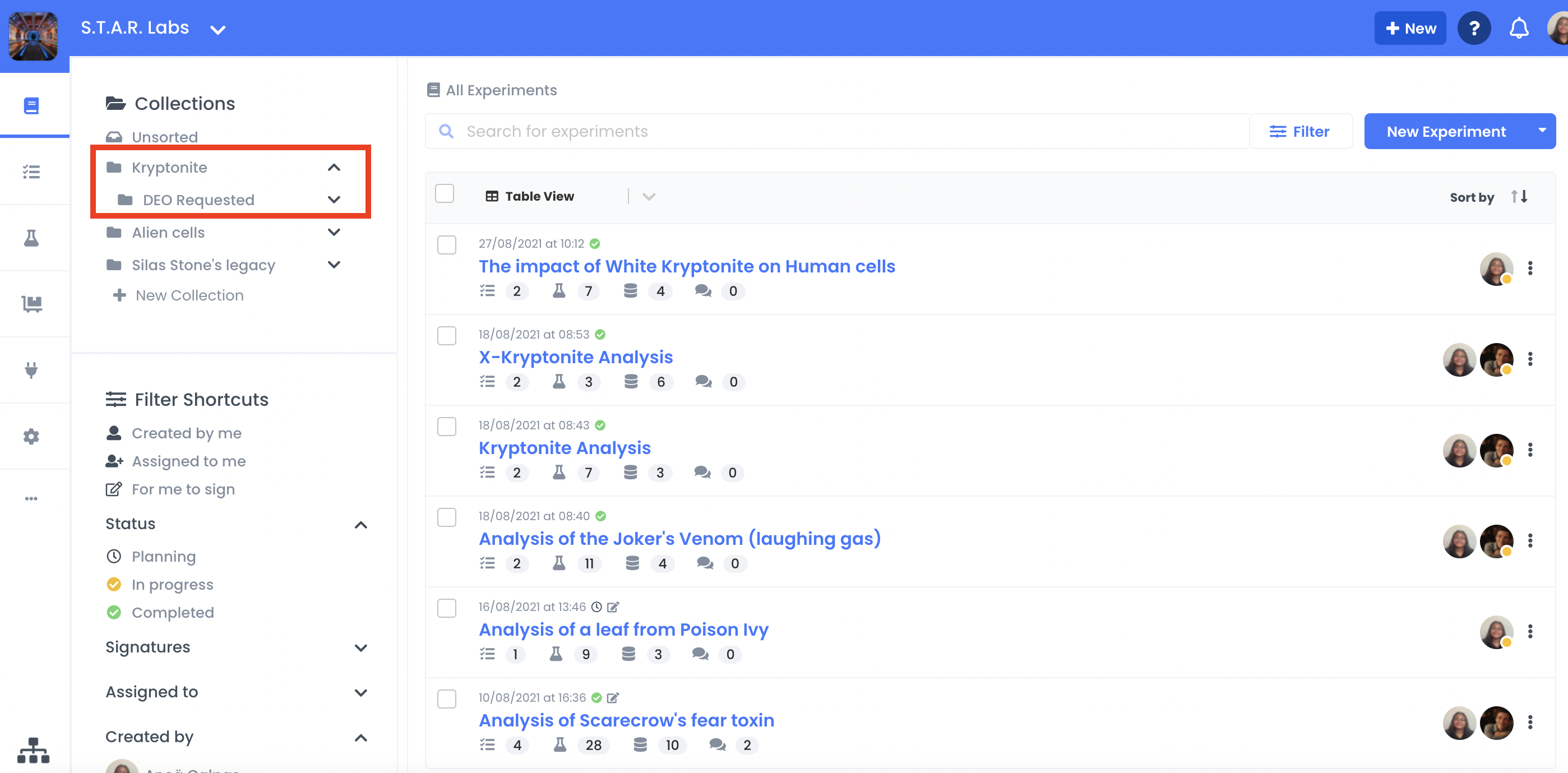Open the Table View dropdown arrow
This screenshot has height=773, width=1568.
click(647, 196)
